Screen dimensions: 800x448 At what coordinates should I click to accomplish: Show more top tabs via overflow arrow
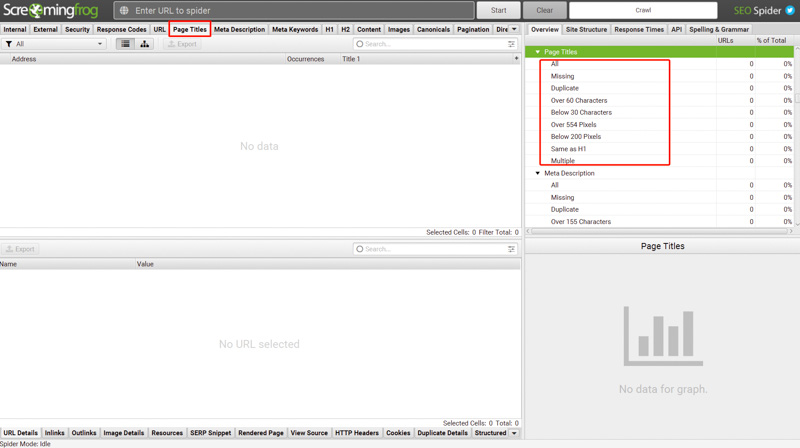tap(514, 29)
